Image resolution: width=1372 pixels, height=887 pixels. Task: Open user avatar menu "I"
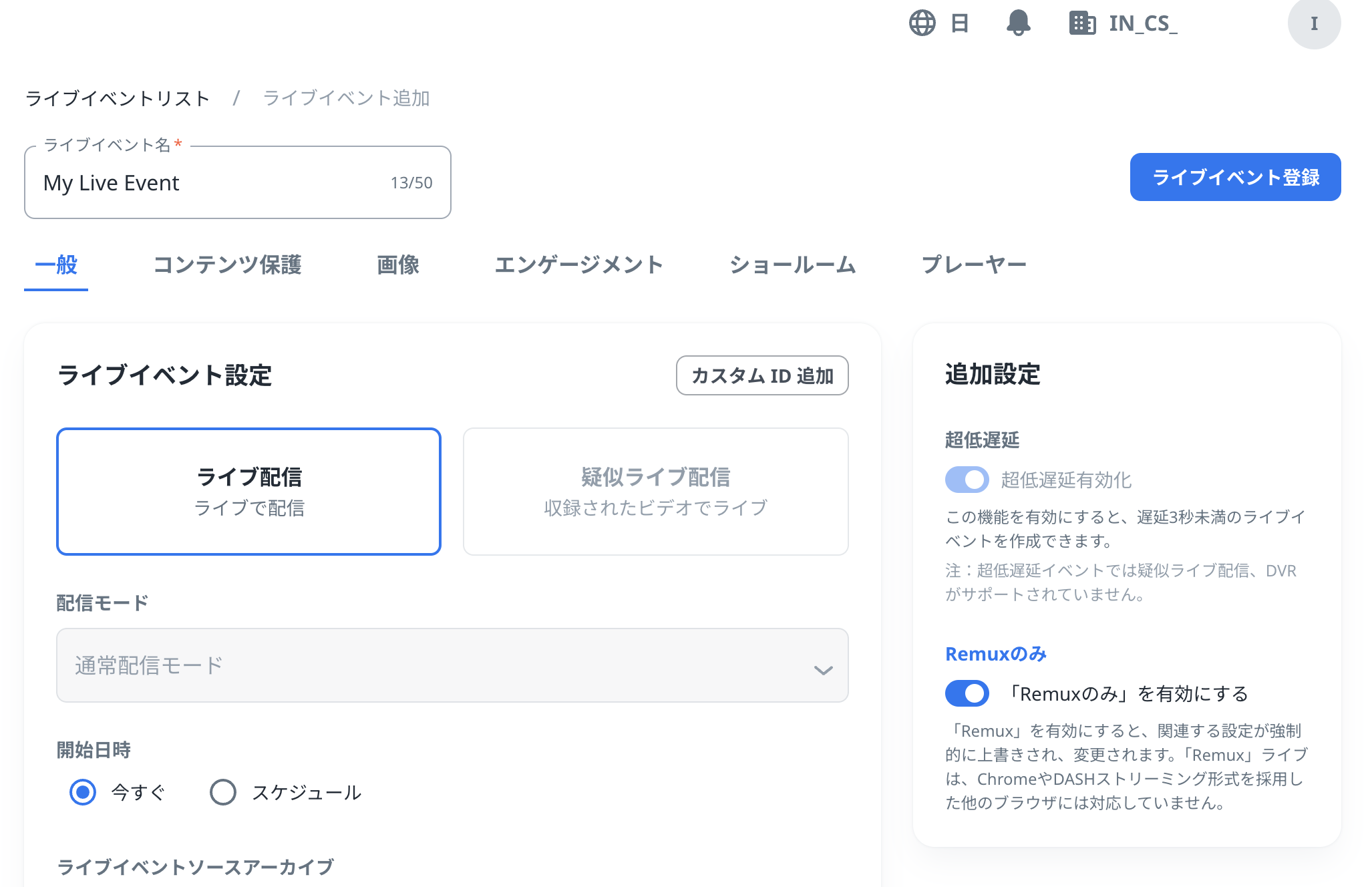pyautogui.click(x=1313, y=24)
